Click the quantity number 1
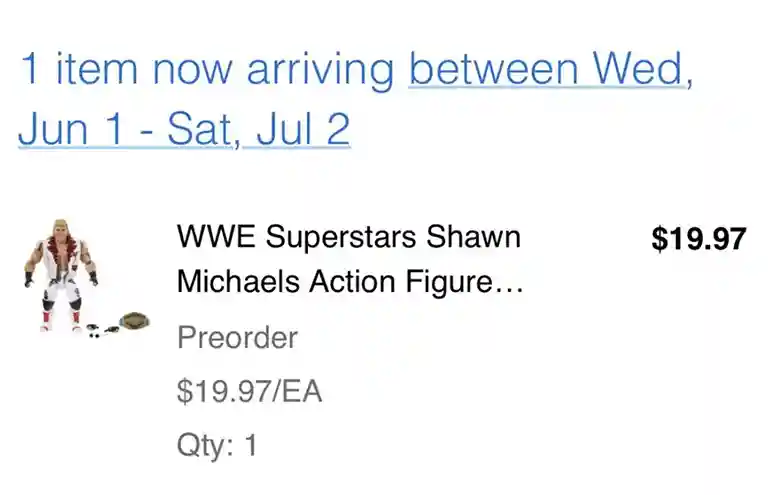This screenshot has height=495, width=768. click(250, 444)
